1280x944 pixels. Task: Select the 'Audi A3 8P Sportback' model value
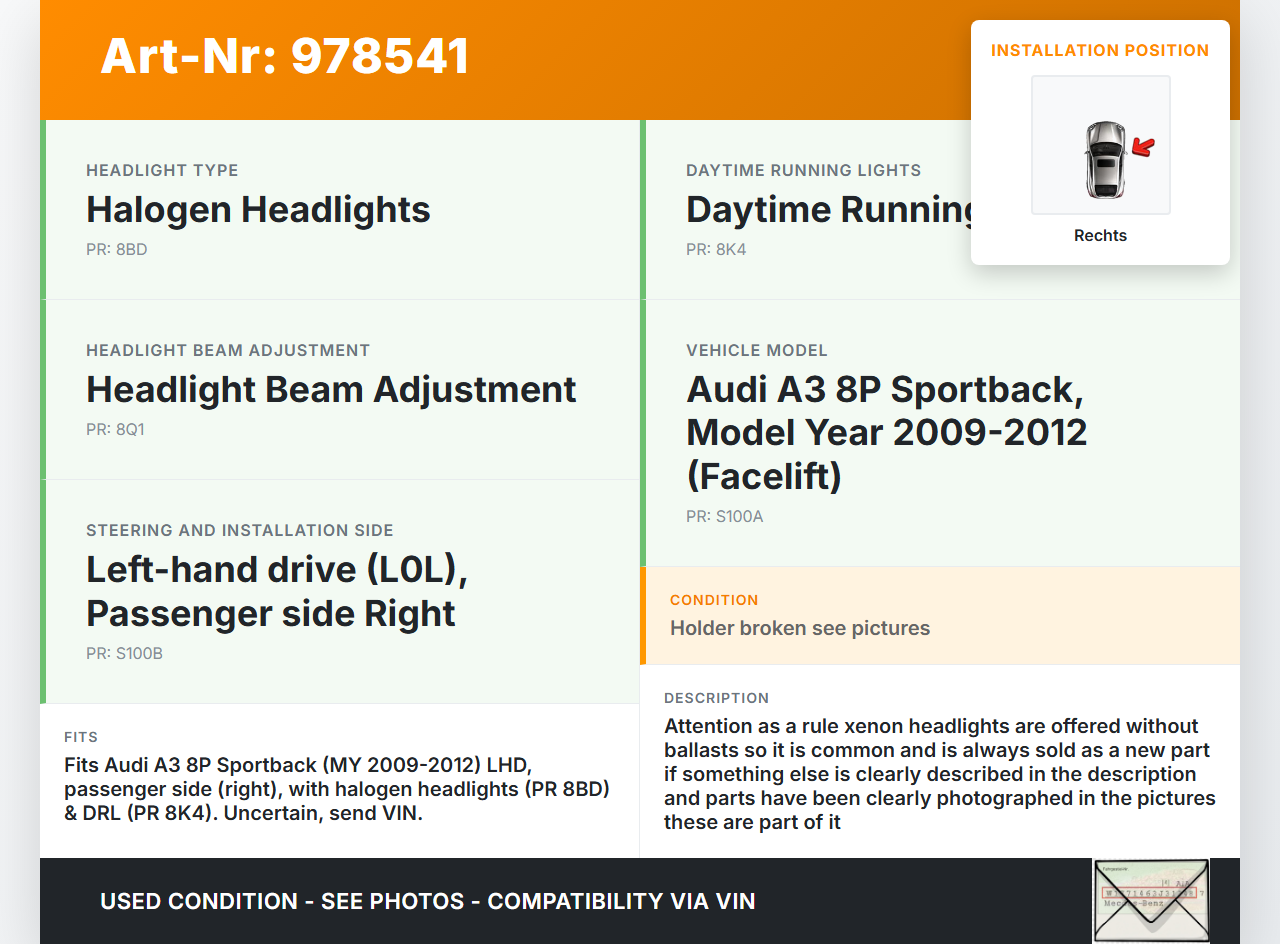pyautogui.click(x=887, y=433)
